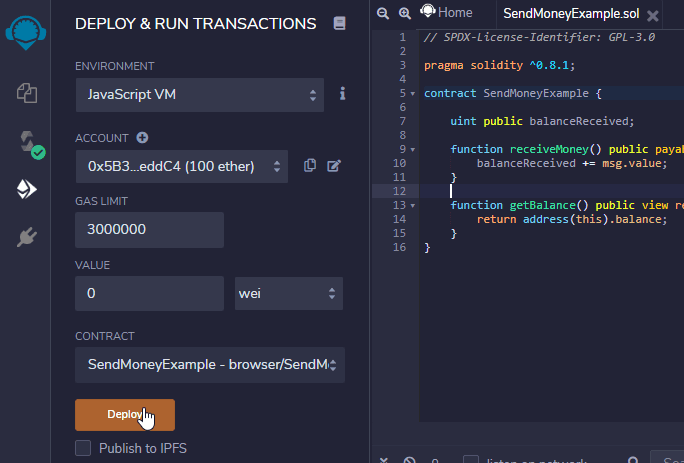Select the SendMoneyExample.sol tab
This screenshot has width=684, height=463.
(571, 14)
